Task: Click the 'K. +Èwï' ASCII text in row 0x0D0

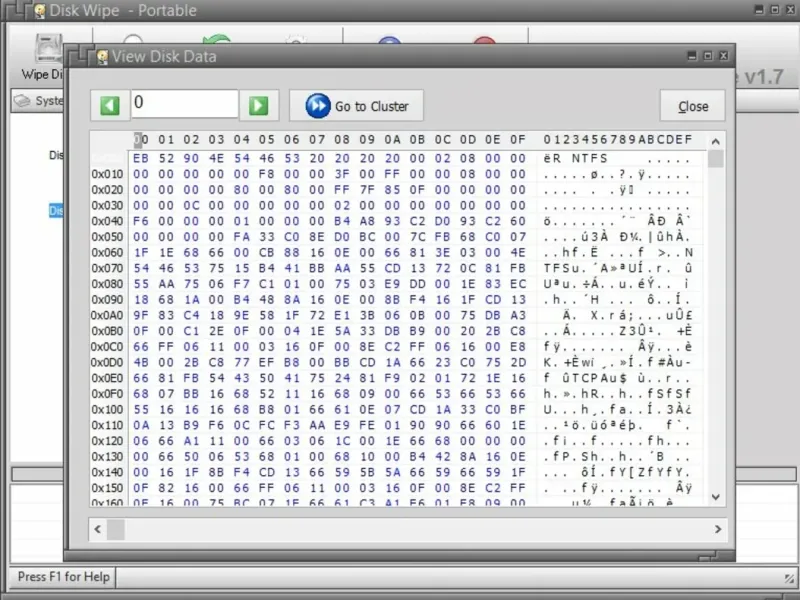Action: click(x=569, y=363)
